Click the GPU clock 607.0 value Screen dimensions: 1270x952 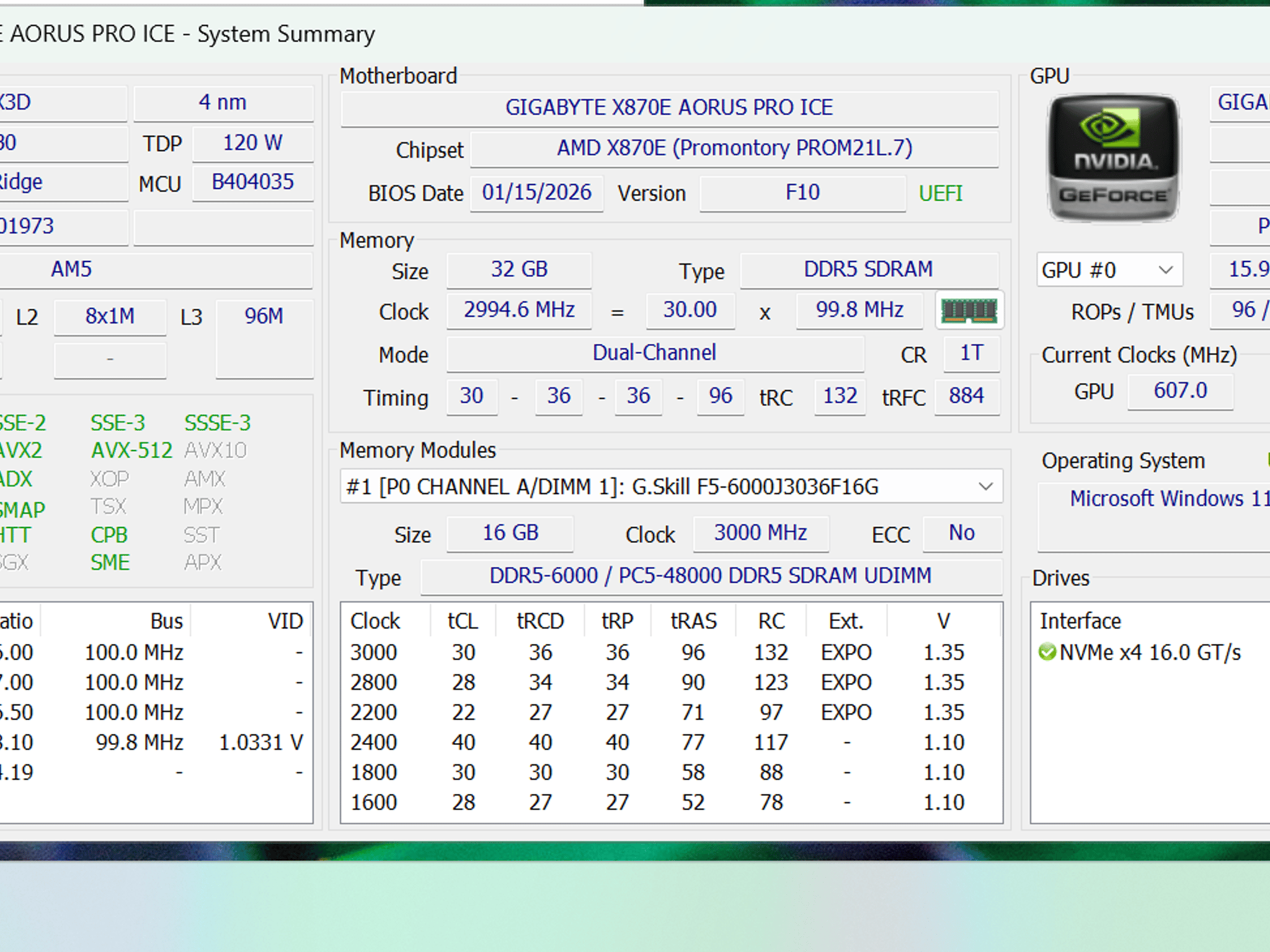point(1181,391)
